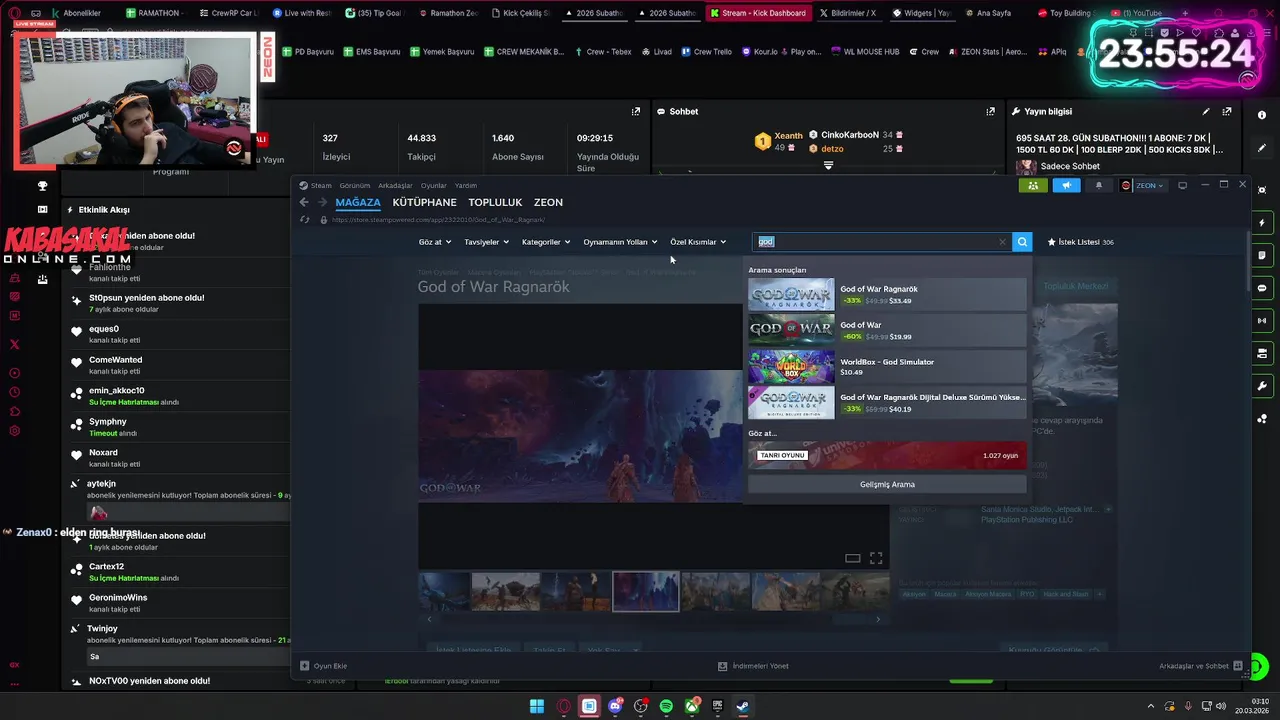
Task: Switch to TOPLULUK tab
Action: [x=495, y=202]
